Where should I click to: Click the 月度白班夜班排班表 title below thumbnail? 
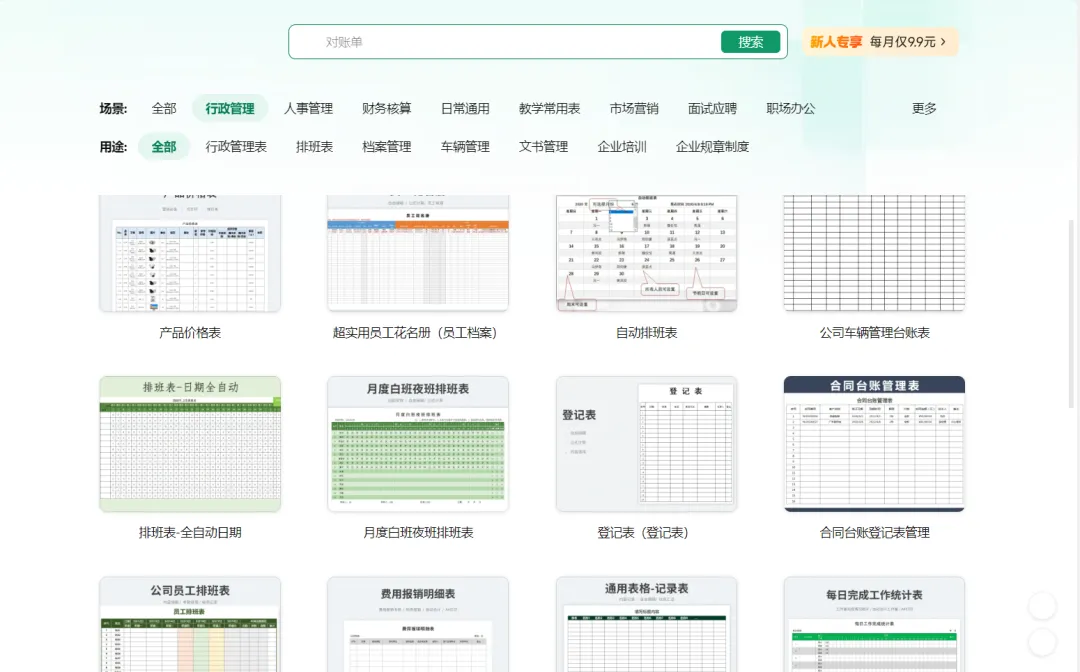(x=418, y=532)
